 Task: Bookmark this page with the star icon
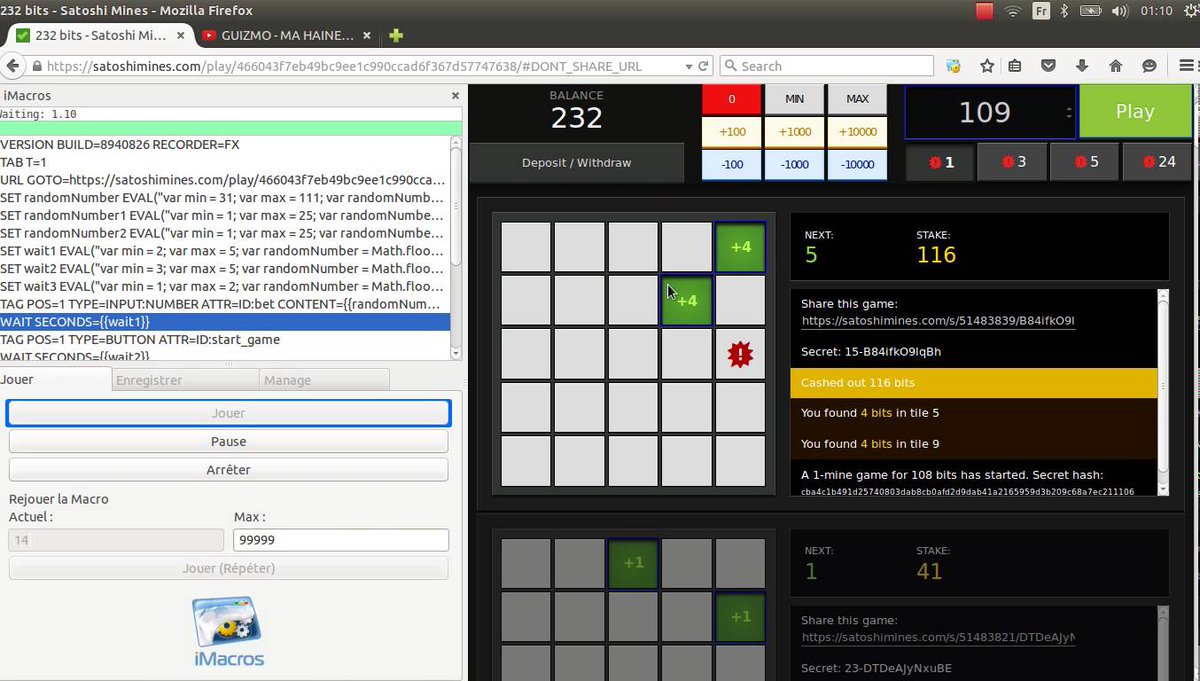click(987, 66)
